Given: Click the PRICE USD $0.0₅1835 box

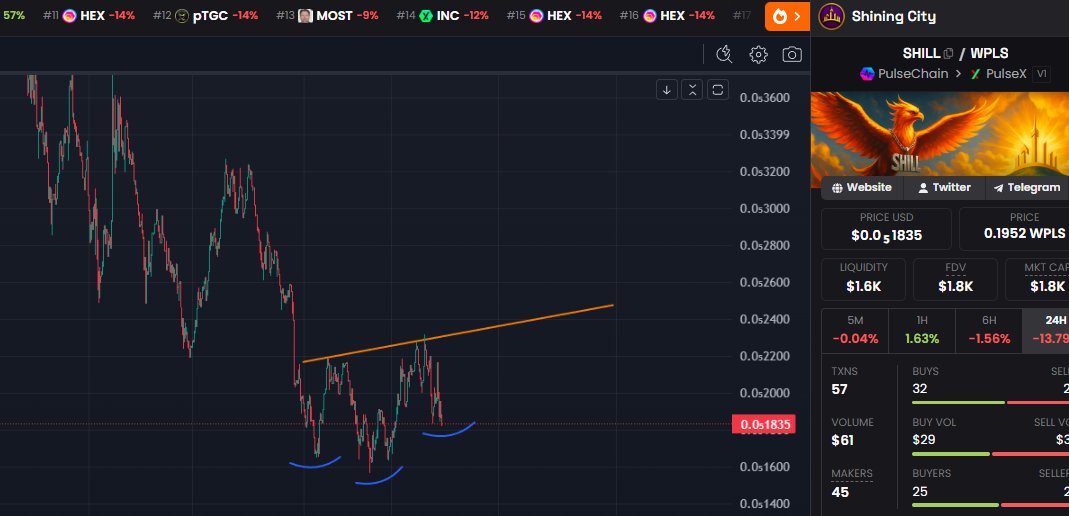Looking at the screenshot, I should point(886,228).
